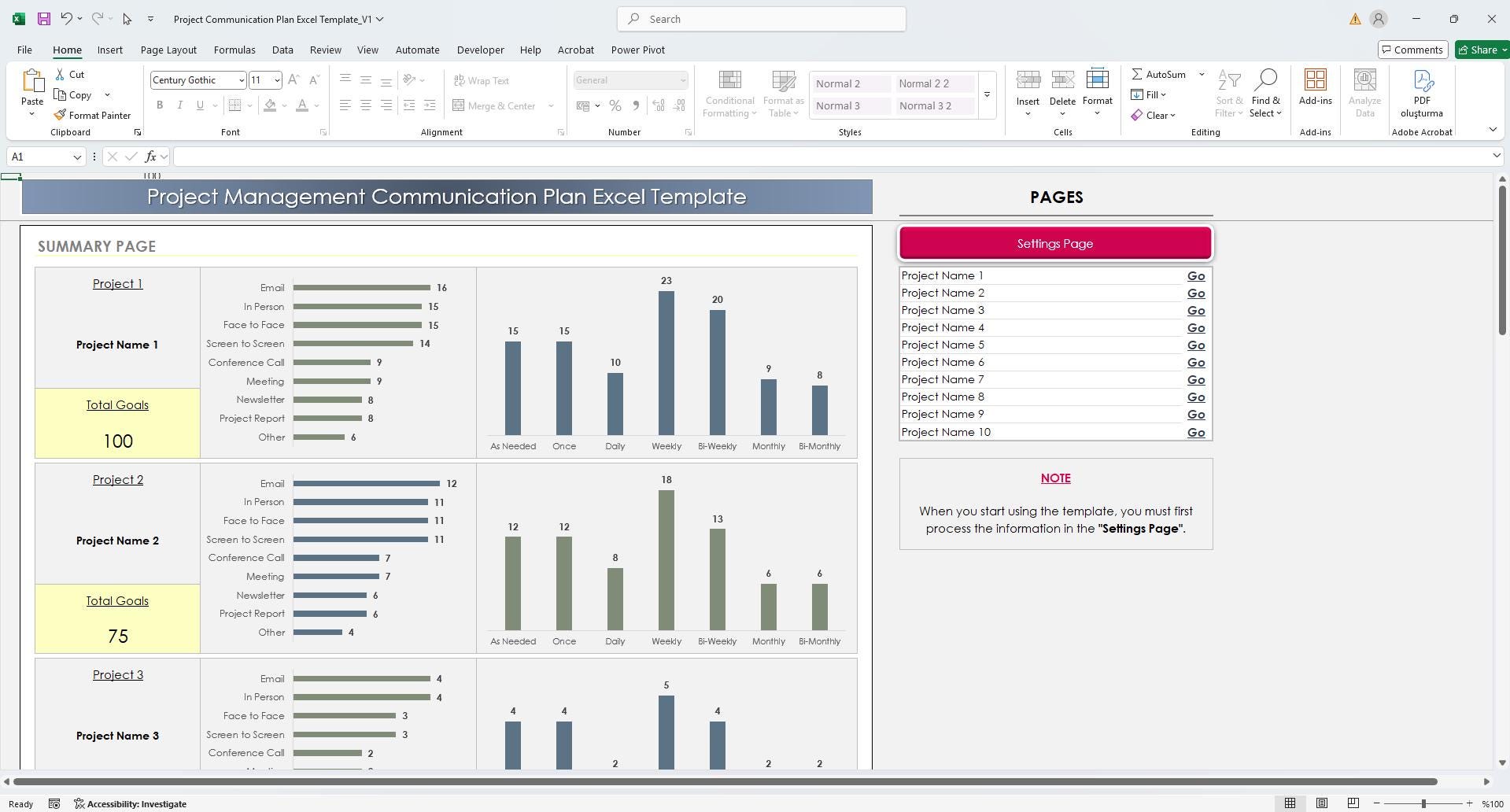Undo the last action
The image size is (1510, 812).
pos(67,19)
